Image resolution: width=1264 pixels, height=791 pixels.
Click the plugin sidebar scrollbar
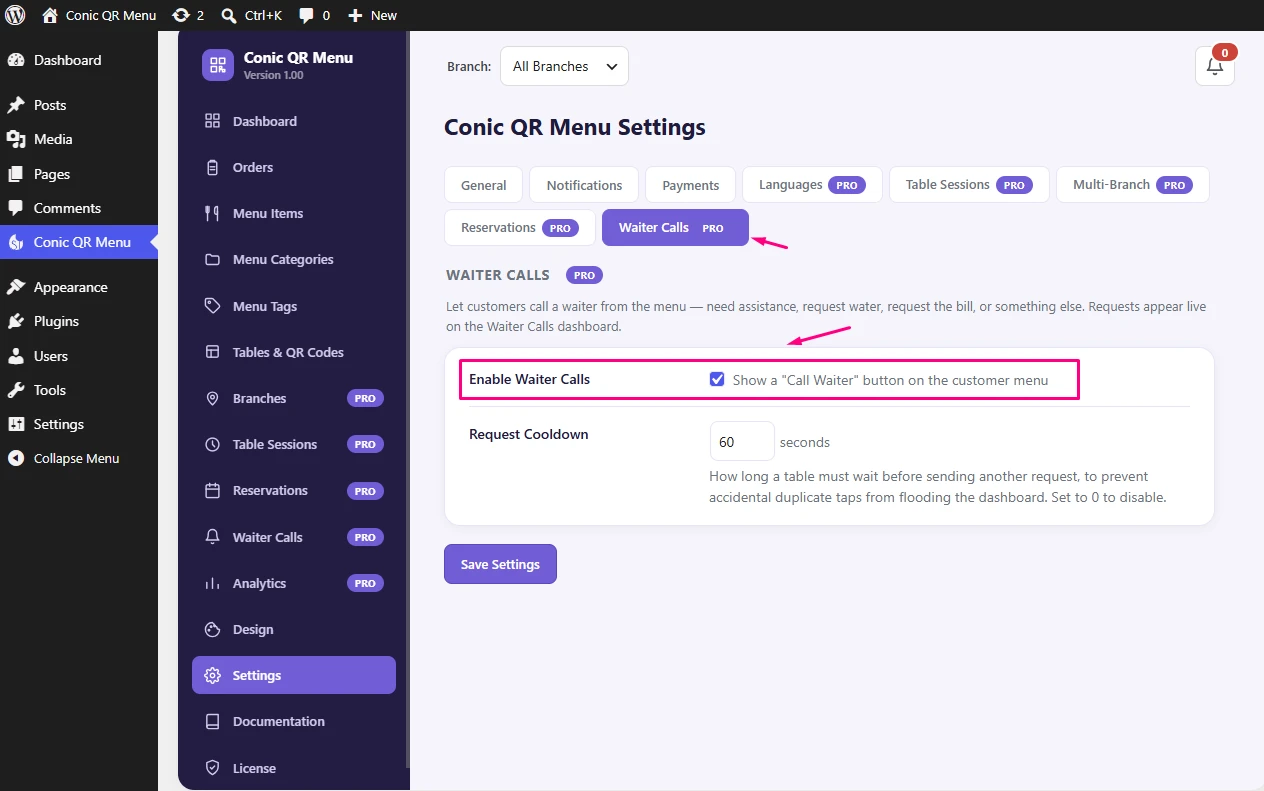point(407,400)
